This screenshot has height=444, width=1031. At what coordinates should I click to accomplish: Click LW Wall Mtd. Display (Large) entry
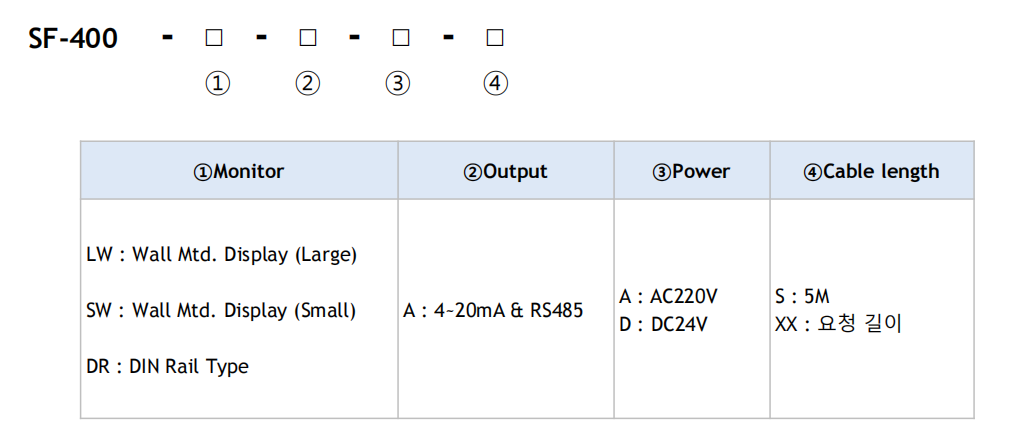pyautogui.click(x=222, y=254)
